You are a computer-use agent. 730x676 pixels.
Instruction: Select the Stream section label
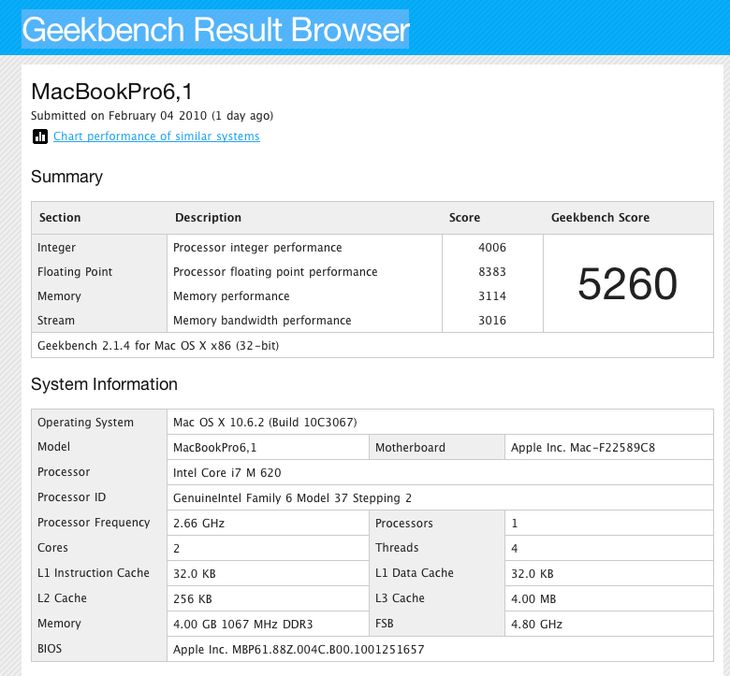(56, 320)
